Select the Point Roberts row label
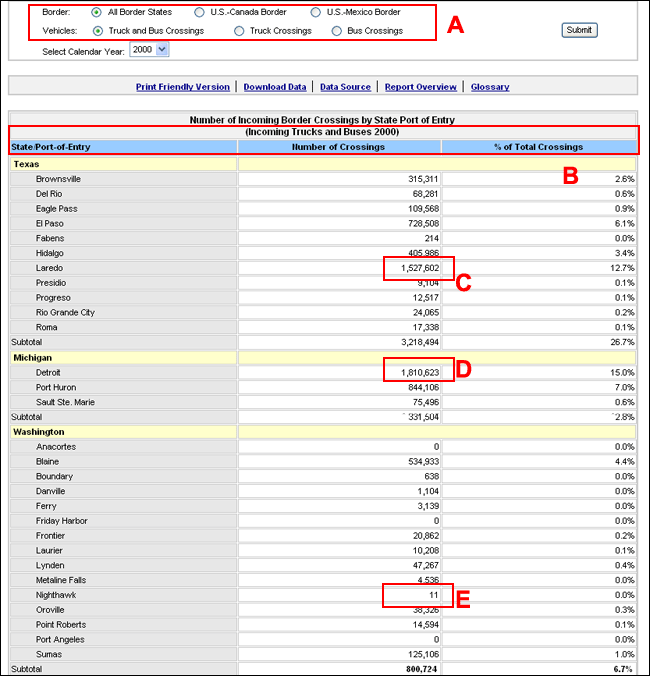Image resolution: width=650 pixels, height=676 pixels. [x=61, y=625]
